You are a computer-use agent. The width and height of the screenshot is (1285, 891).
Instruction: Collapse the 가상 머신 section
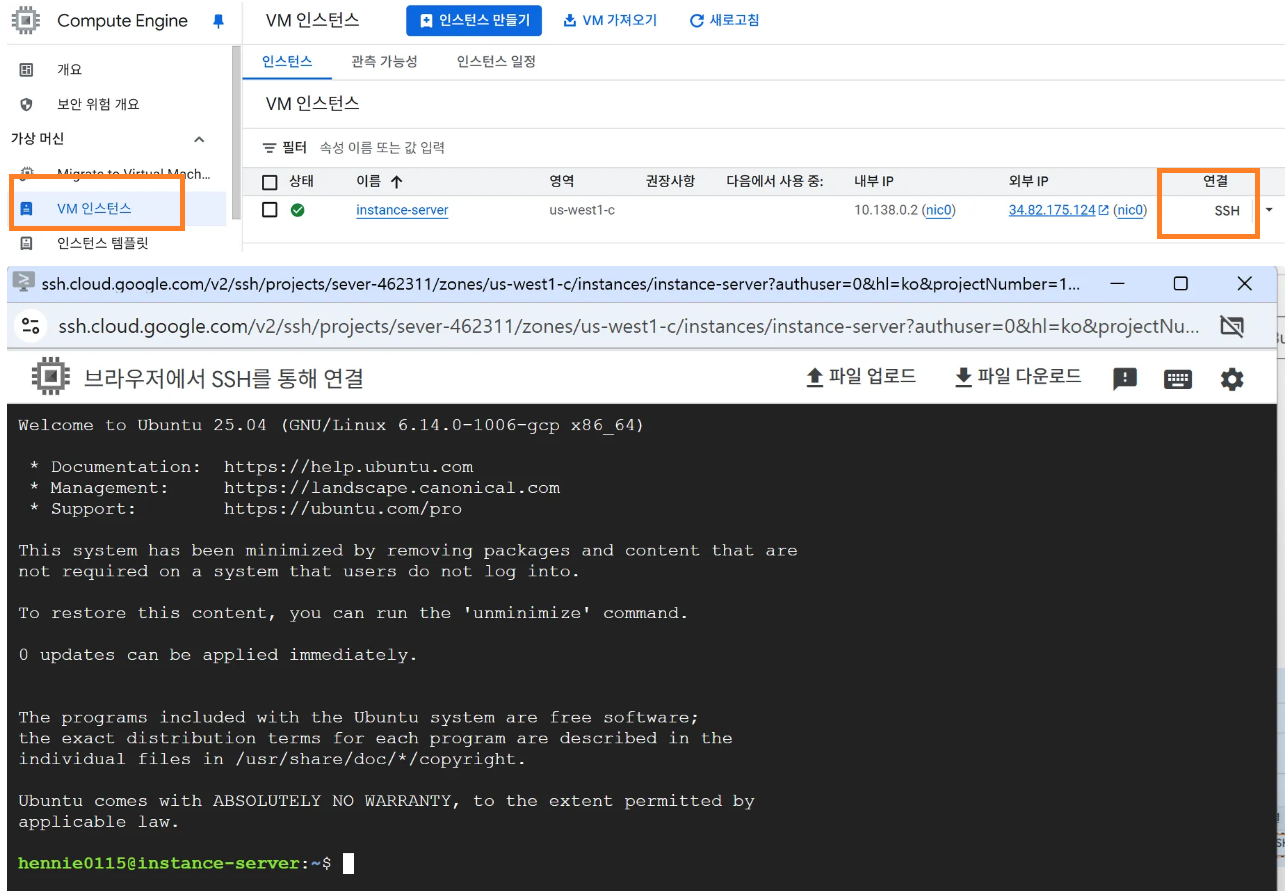tap(199, 139)
